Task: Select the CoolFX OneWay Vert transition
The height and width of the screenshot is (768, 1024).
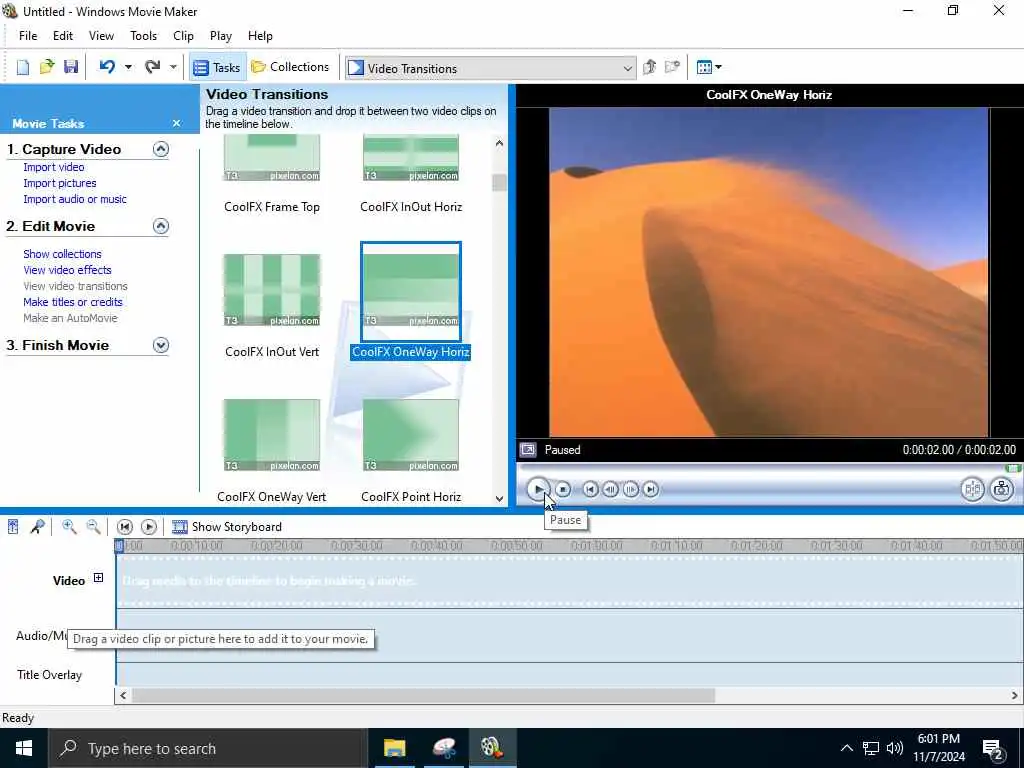Action: pos(272,435)
